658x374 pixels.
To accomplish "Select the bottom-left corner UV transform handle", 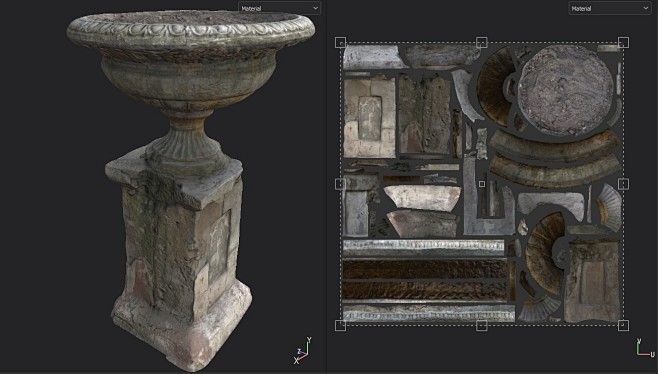I will [x=340, y=325].
